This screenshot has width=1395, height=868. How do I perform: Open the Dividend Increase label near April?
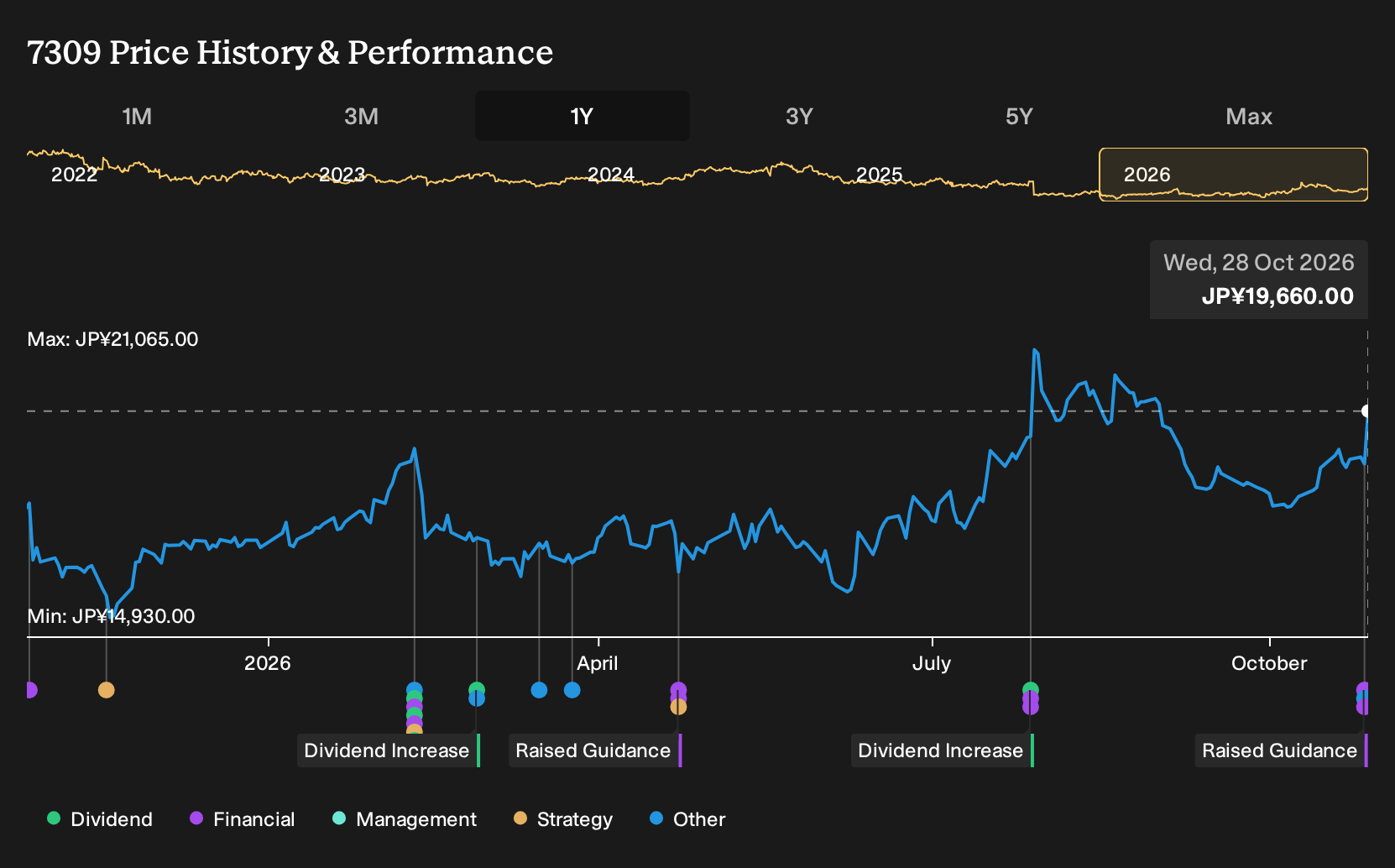389,750
